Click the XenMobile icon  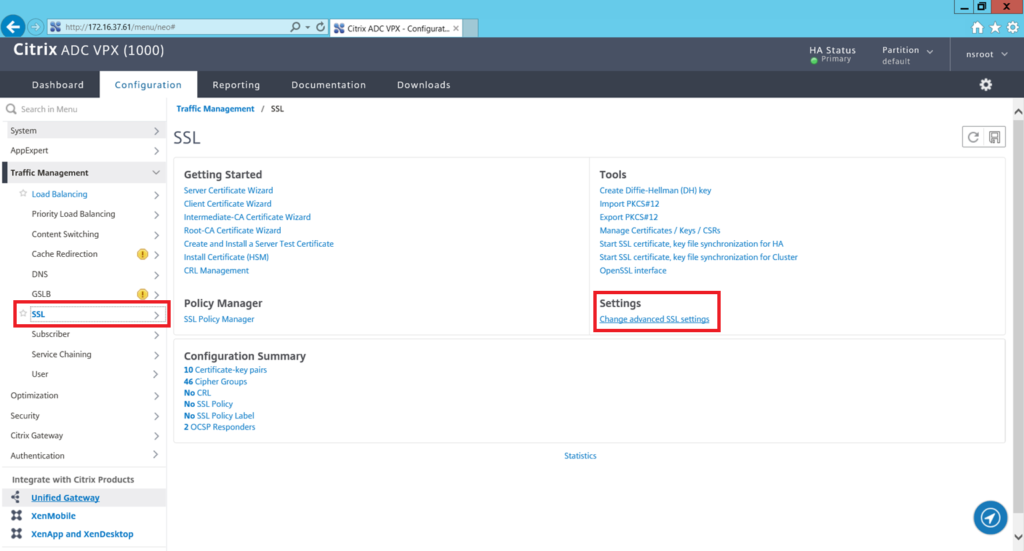point(16,515)
